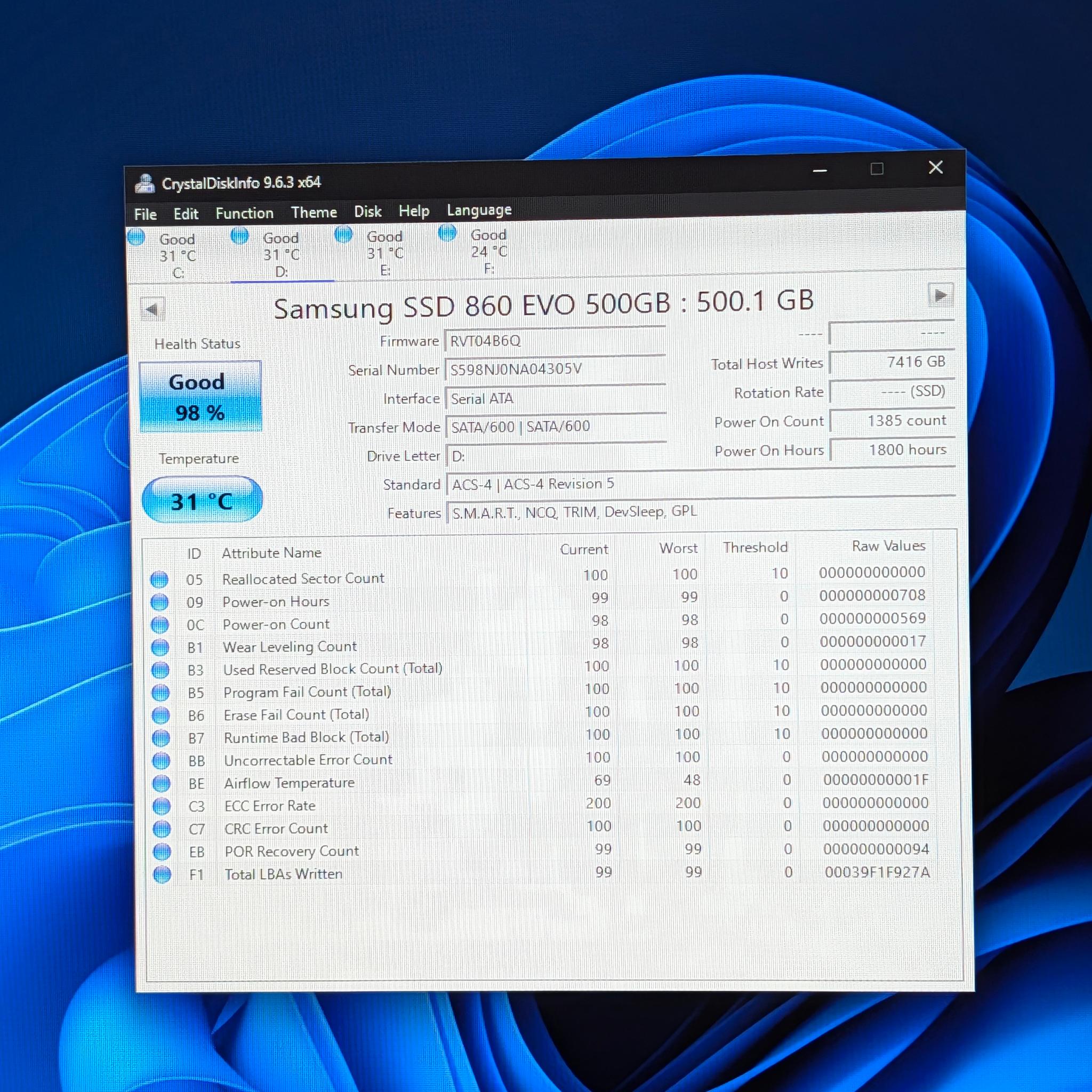Open the Help menu
The width and height of the screenshot is (1092, 1092).
pos(414,211)
